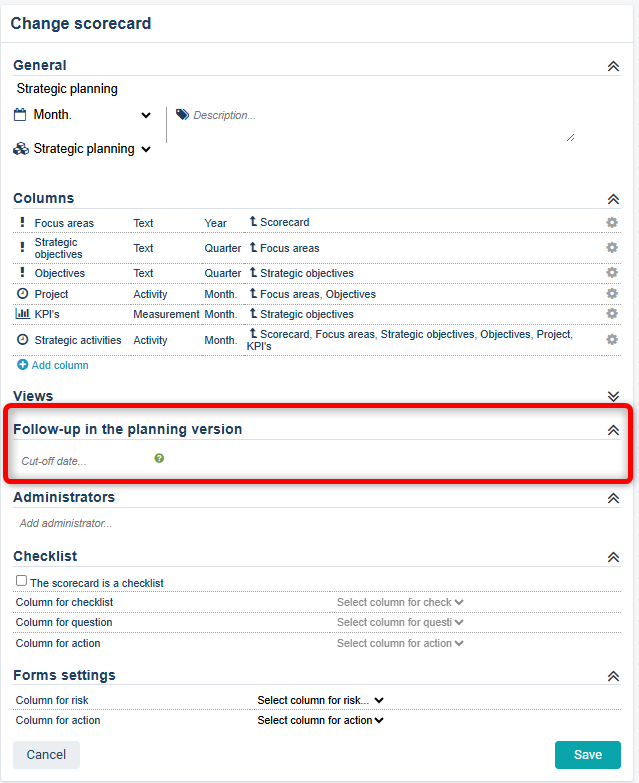The image size is (639, 783).
Task: Click the Cut-off date field
Action: click(80, 461)
